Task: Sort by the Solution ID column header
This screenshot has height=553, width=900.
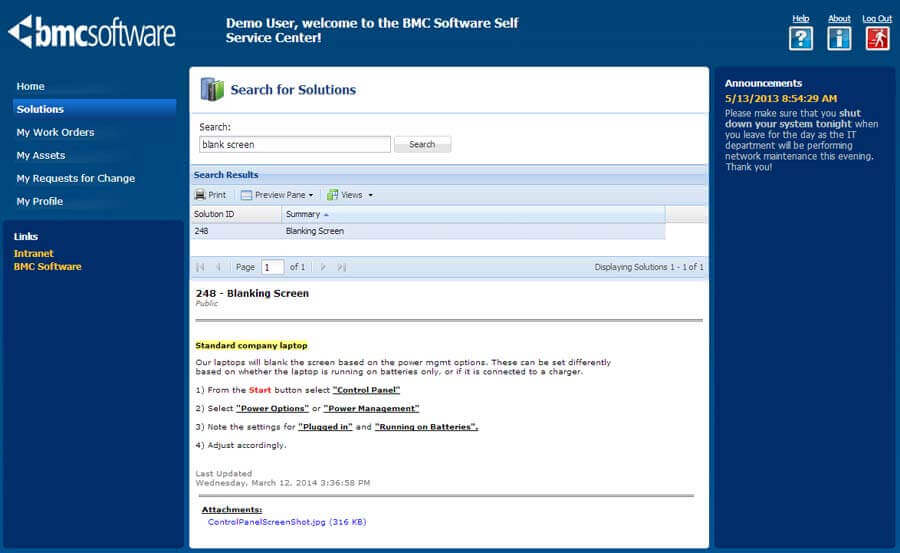Action: click(x=236, y=214)
